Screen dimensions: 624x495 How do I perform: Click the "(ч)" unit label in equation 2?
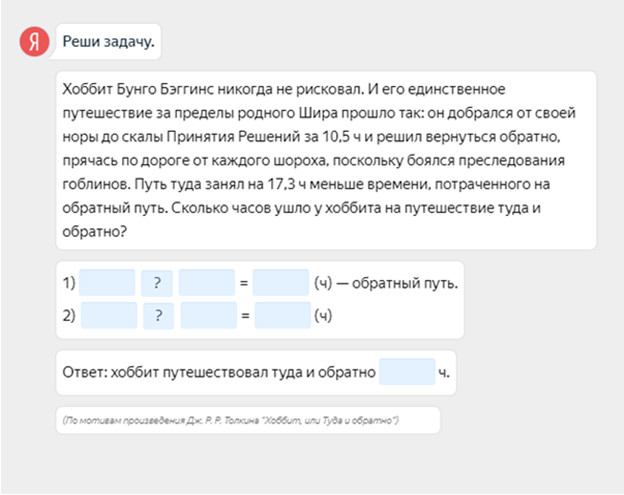click(x=323, y=316)
